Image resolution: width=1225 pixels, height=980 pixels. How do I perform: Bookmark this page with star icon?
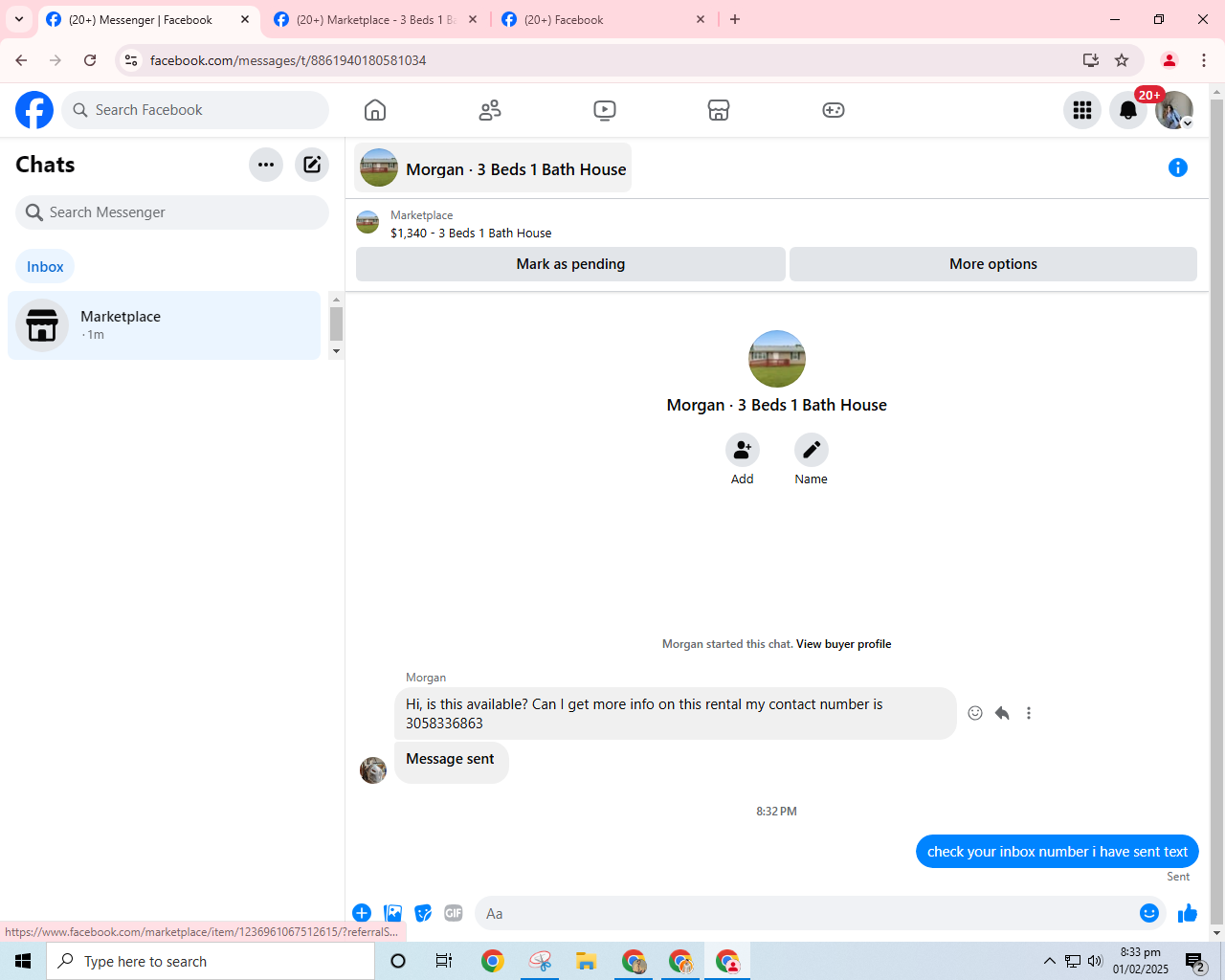[x=1122, y=60]
